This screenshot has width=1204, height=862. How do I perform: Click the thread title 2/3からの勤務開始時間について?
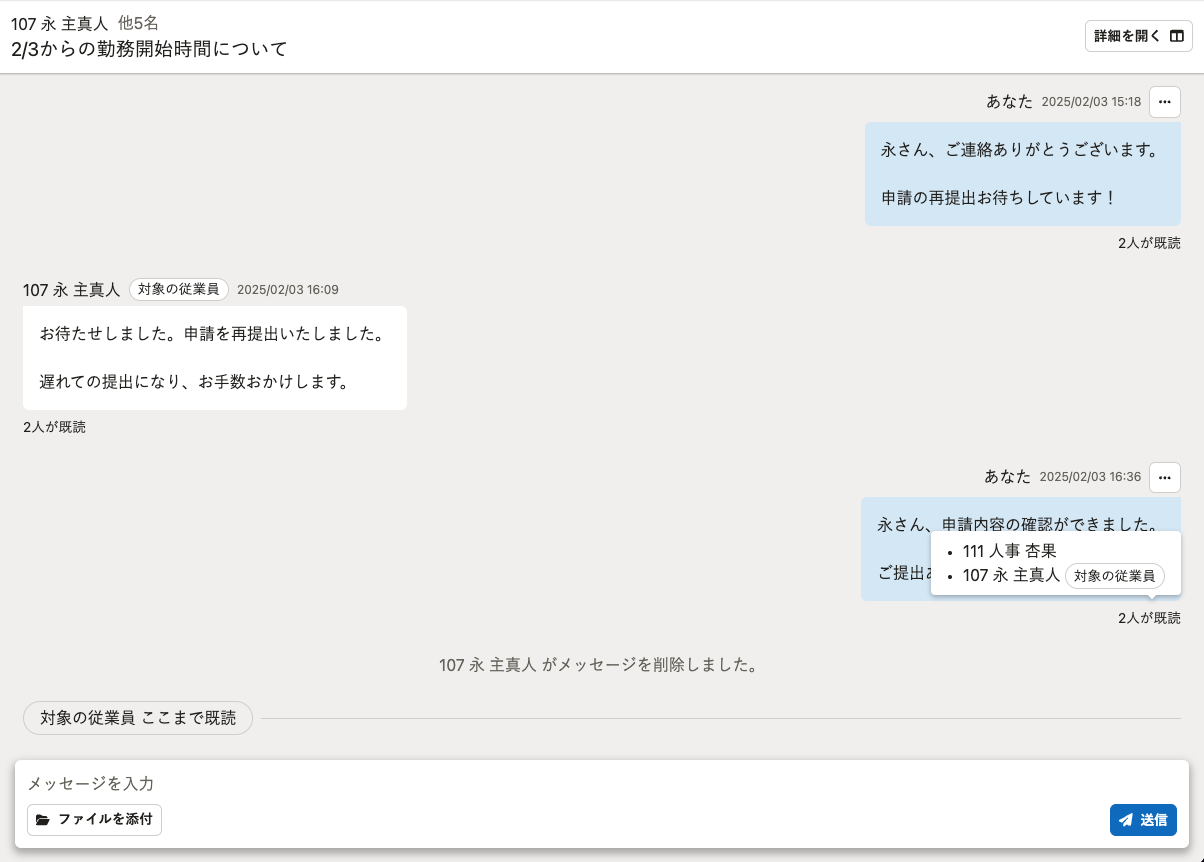[149, 49]
